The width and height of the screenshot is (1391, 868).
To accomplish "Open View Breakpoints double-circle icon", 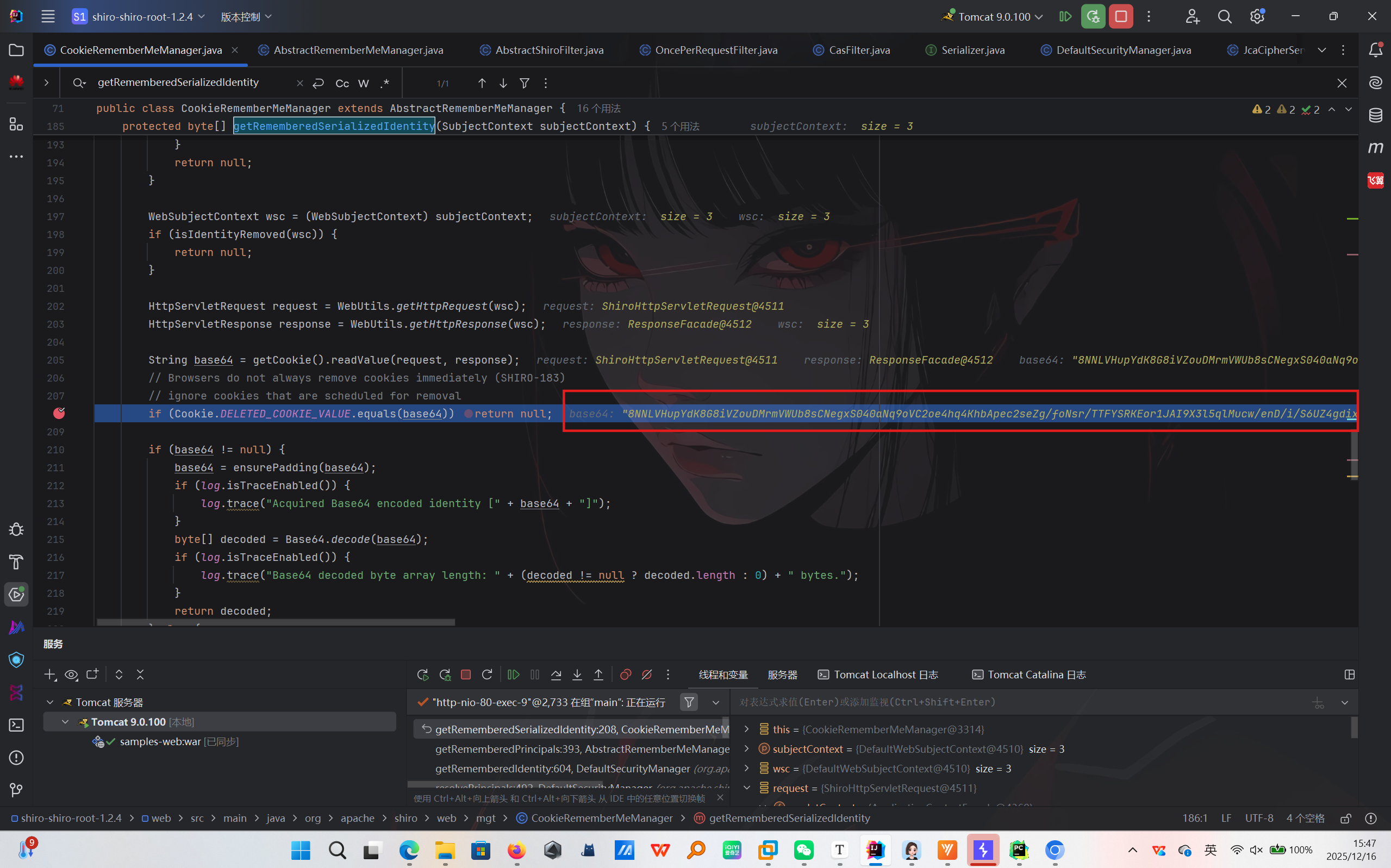I will tap(625, 675).
